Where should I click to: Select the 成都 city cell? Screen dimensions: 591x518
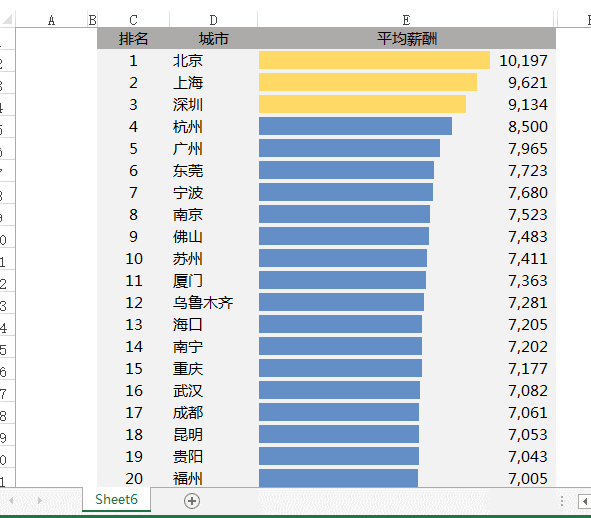(x=213, y=412)
